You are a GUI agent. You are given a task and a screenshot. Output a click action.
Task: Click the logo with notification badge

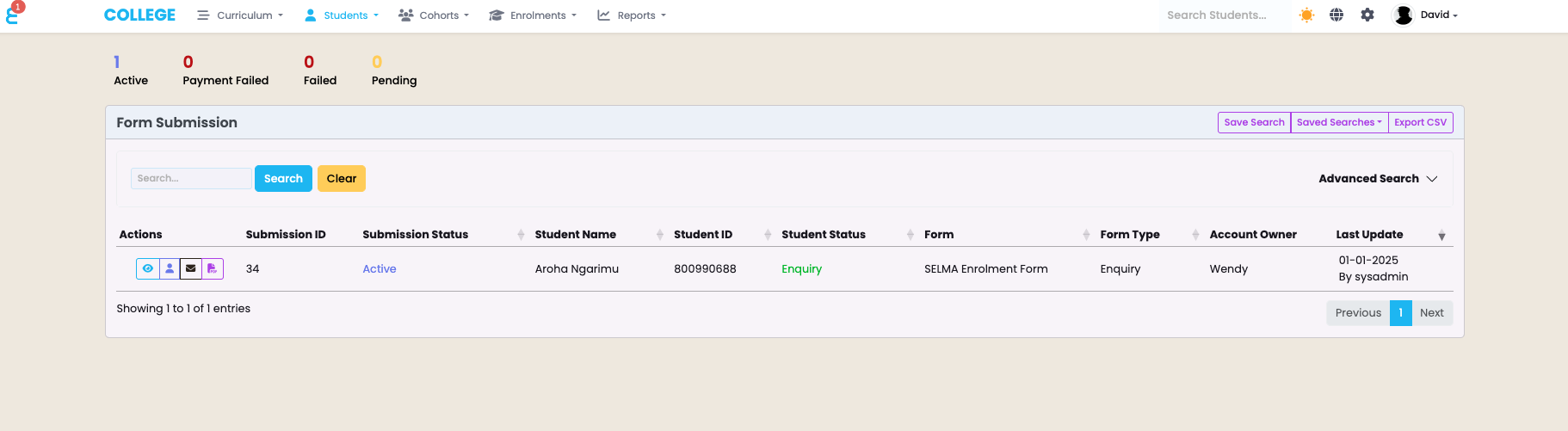click(15, 13)
